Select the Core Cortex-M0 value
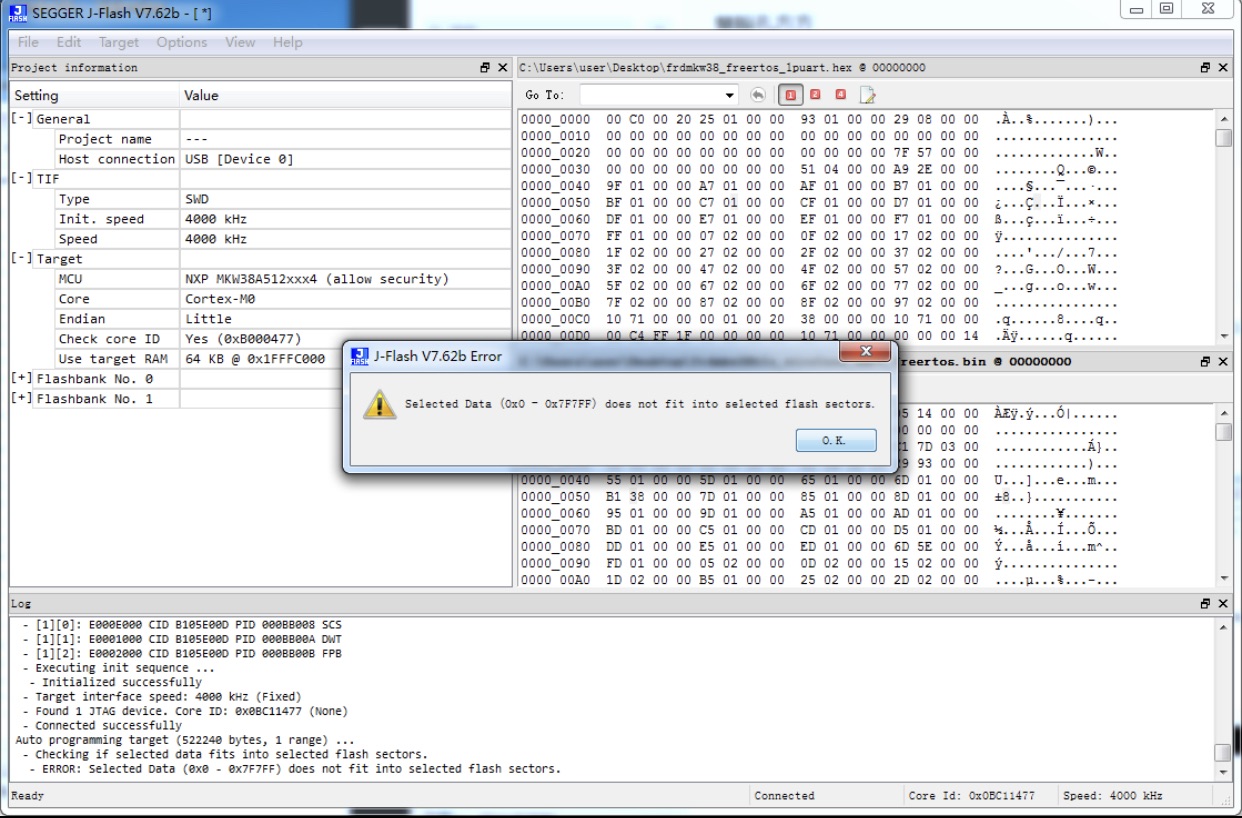Image resolution: width=1242 pixels, height=818 pixels. click(221, 299)
